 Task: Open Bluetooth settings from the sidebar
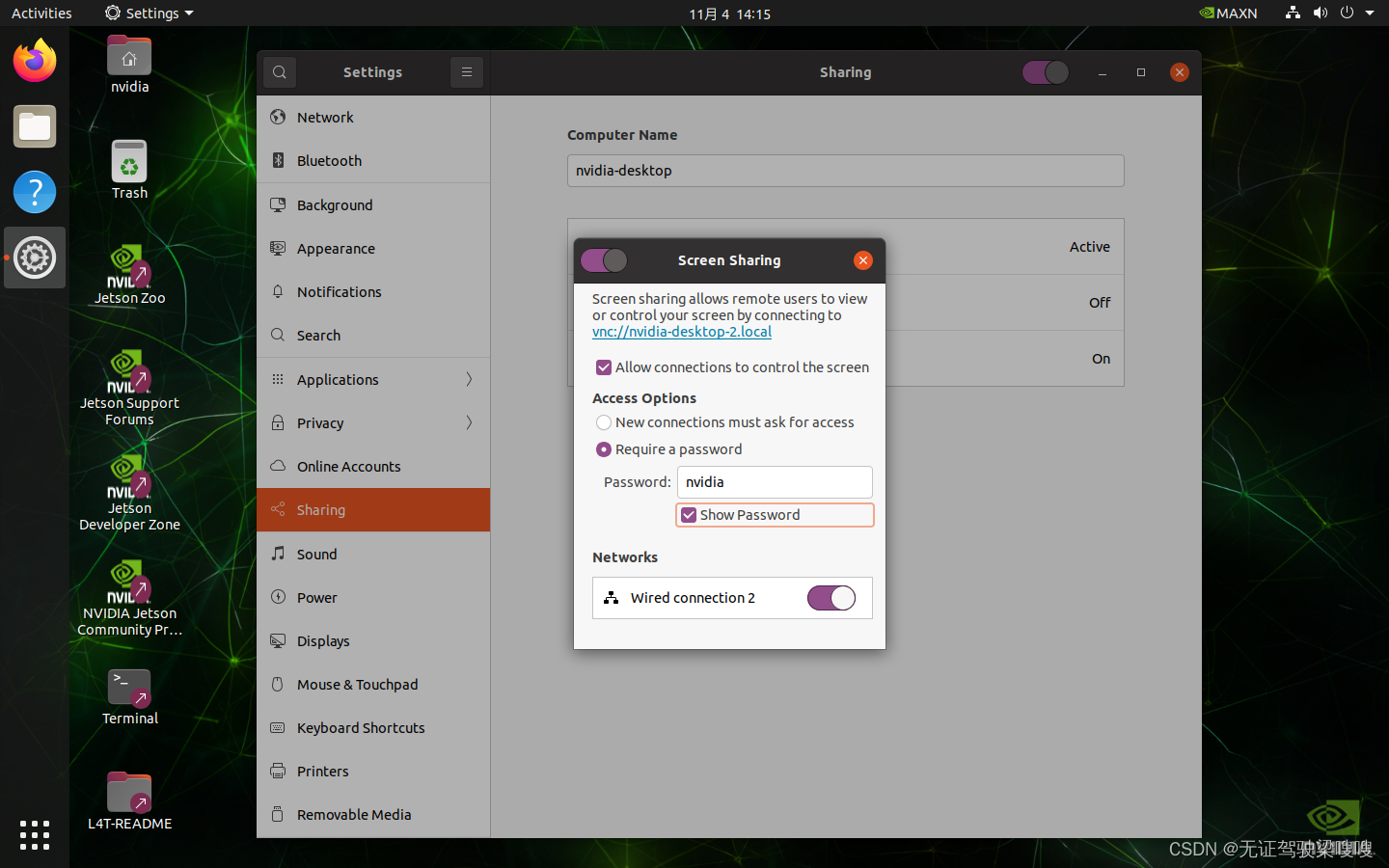[328, 160]
